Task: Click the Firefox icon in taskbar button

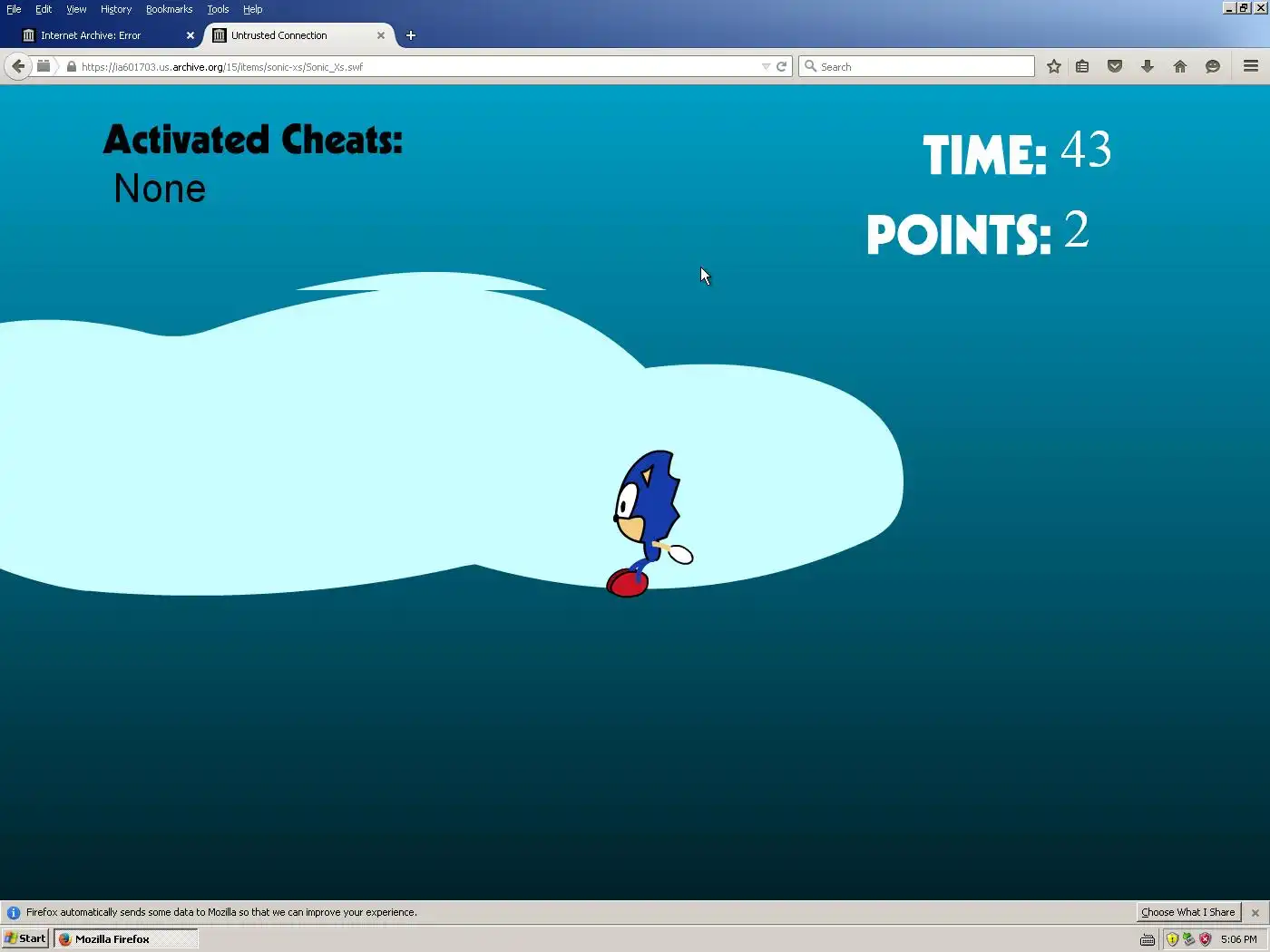Action: 65,938
